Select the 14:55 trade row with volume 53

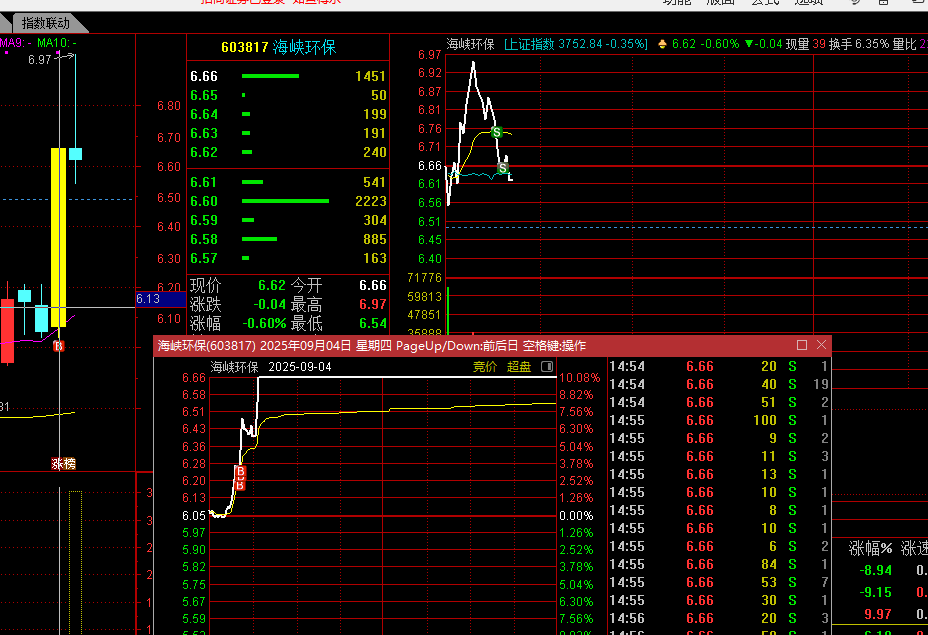coord(718,582)
